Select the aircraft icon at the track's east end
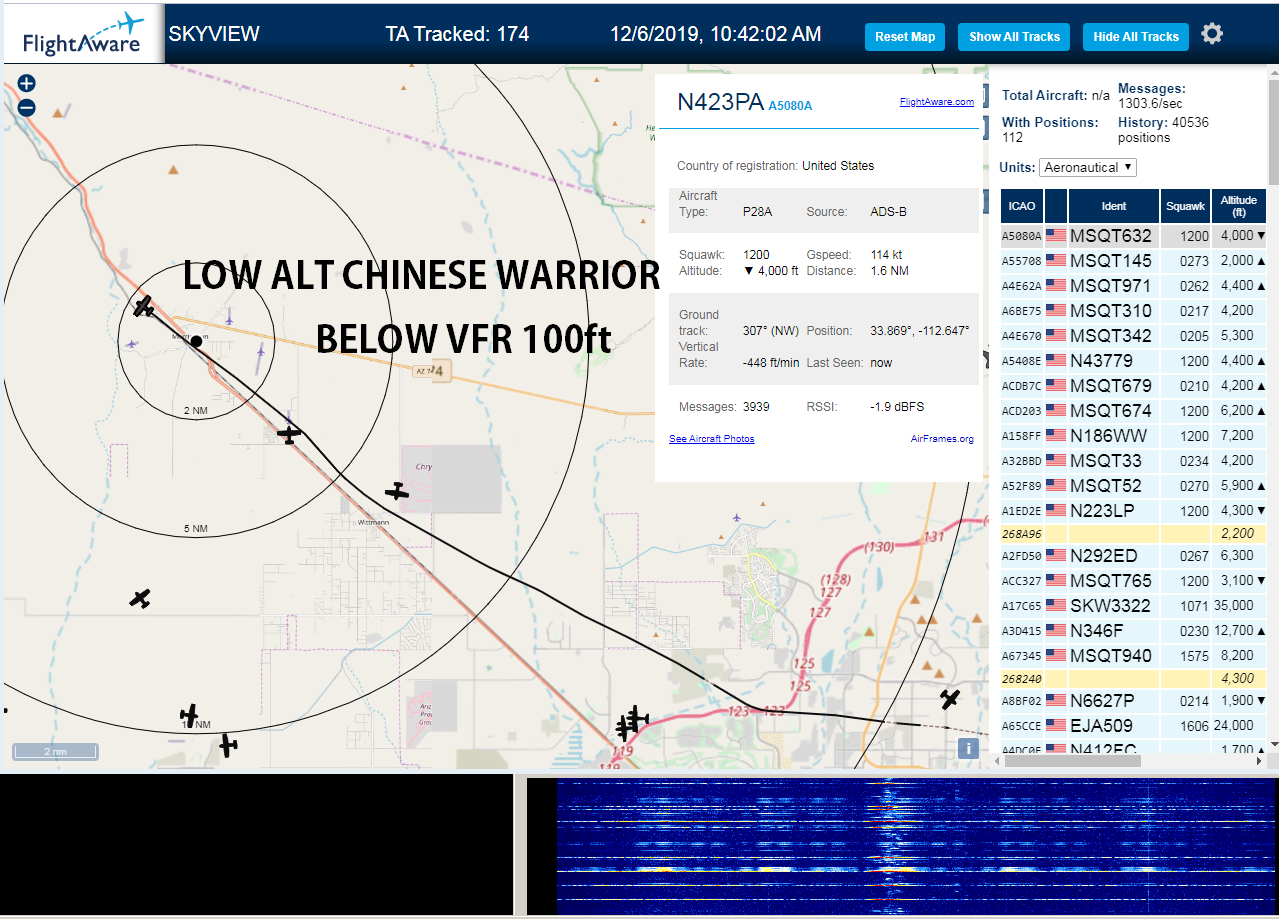 [x=950, y=699]
